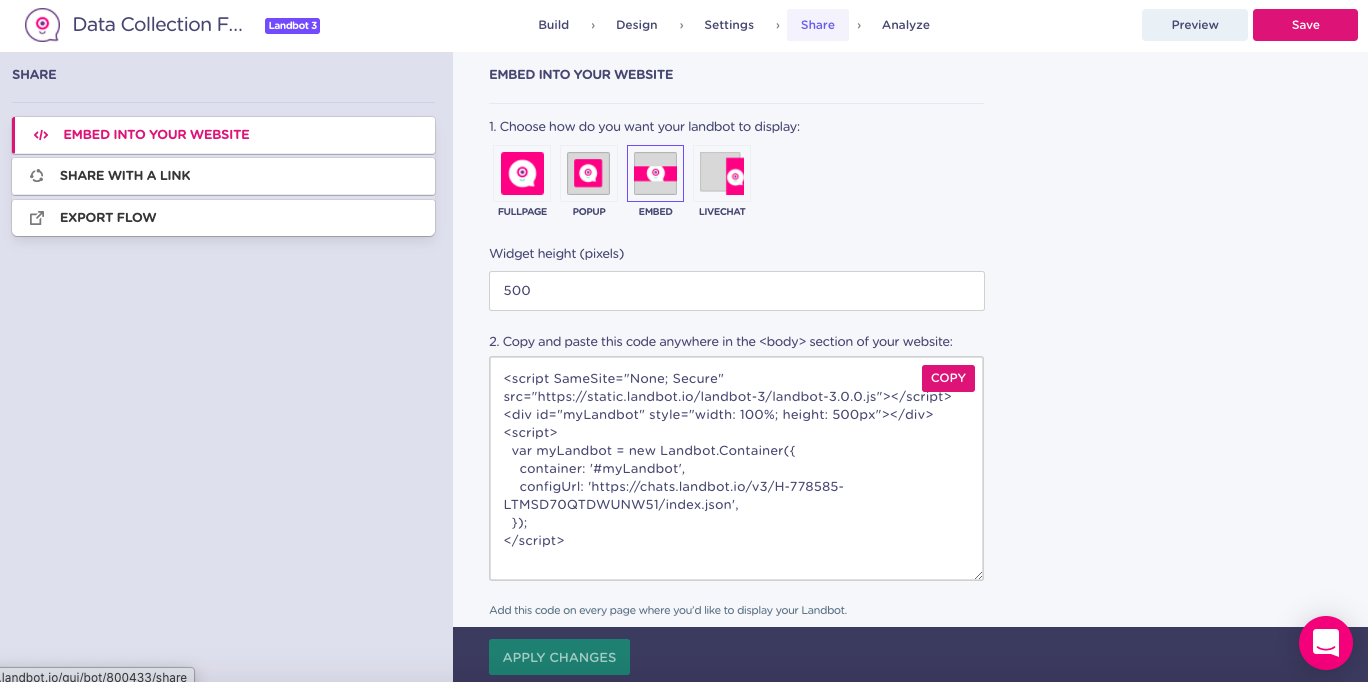Click the Data Collection bot title

158,25
